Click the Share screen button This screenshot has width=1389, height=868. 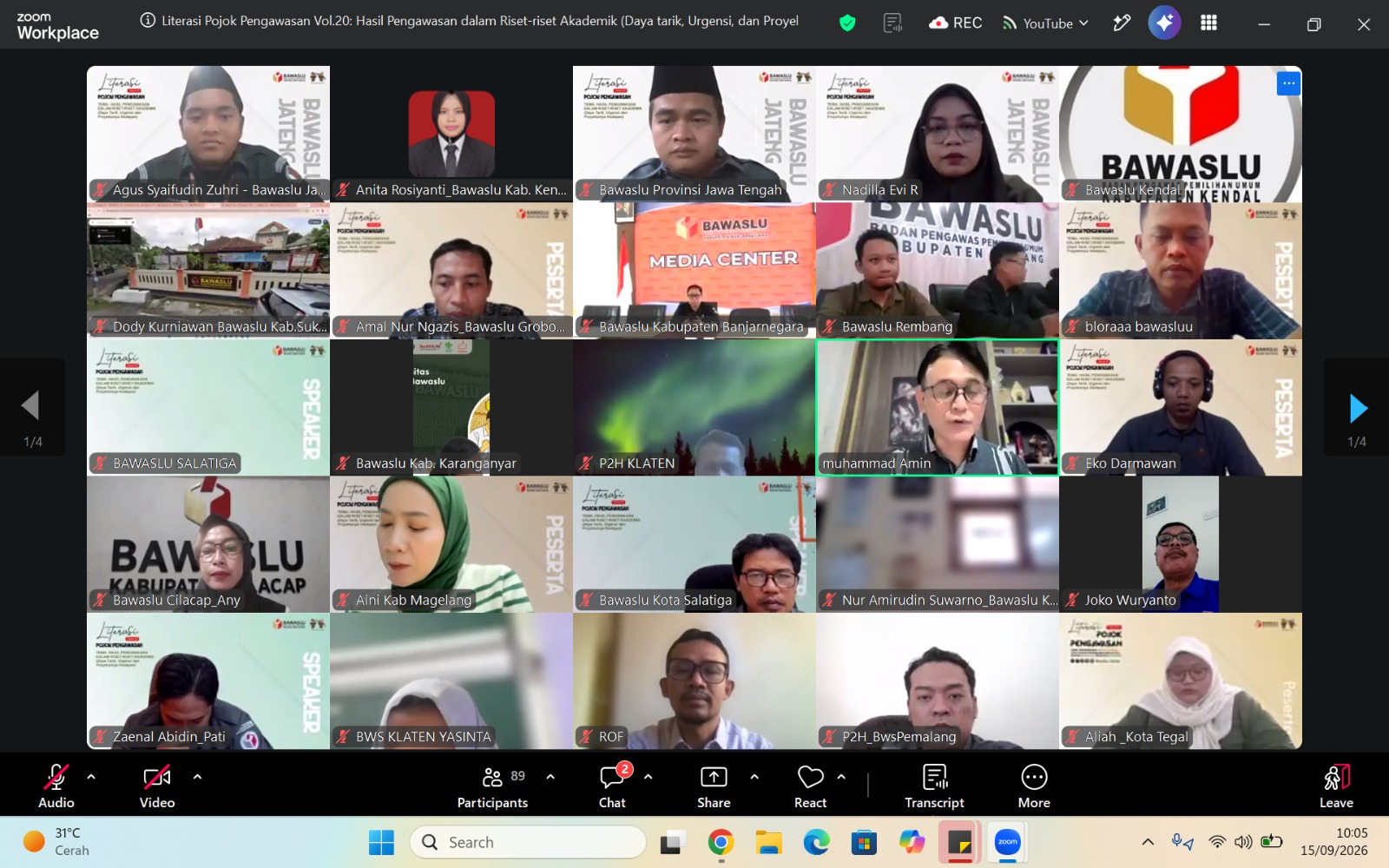[714, 786]
